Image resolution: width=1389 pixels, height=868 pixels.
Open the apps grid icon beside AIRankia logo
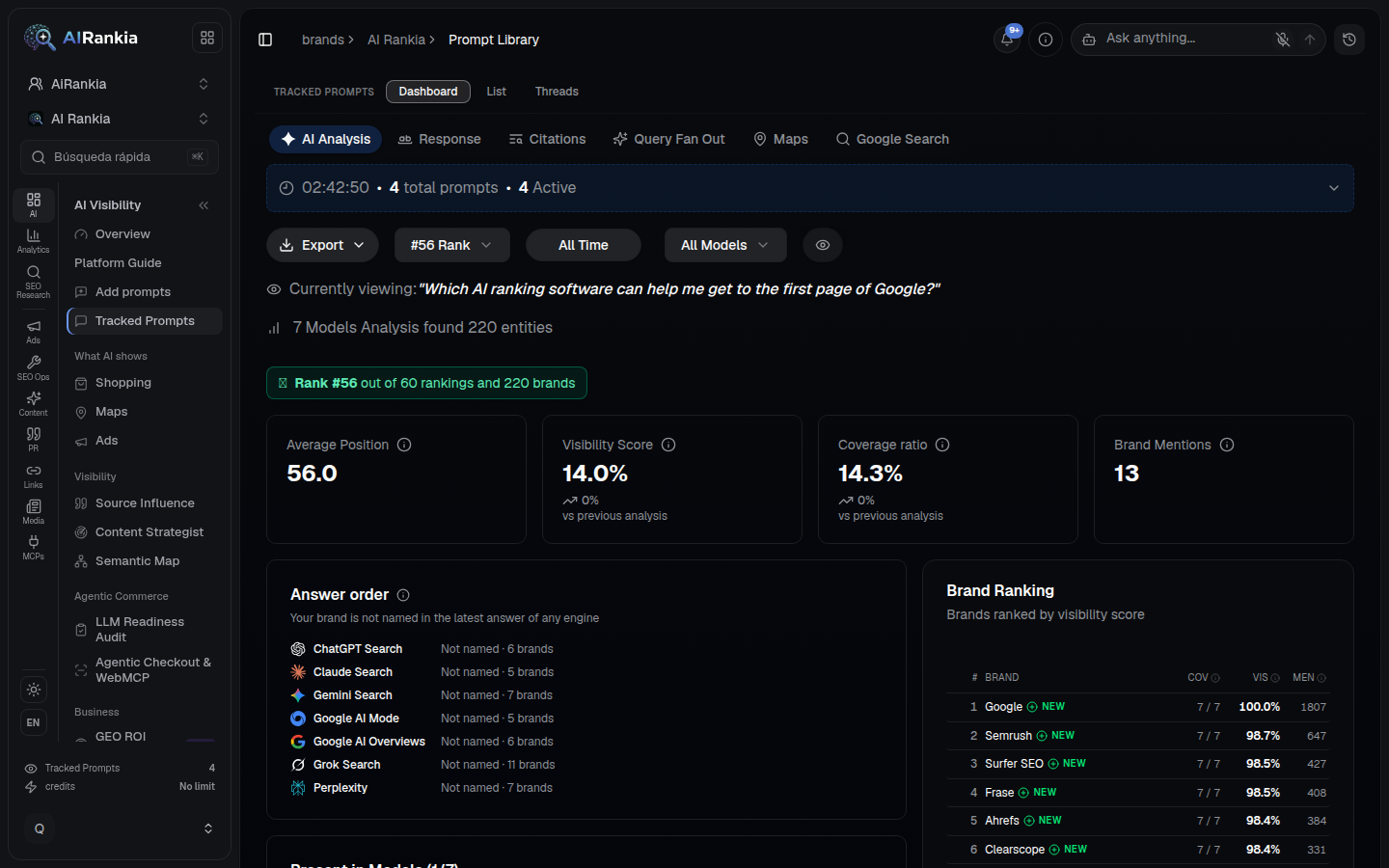pos(207,38)
